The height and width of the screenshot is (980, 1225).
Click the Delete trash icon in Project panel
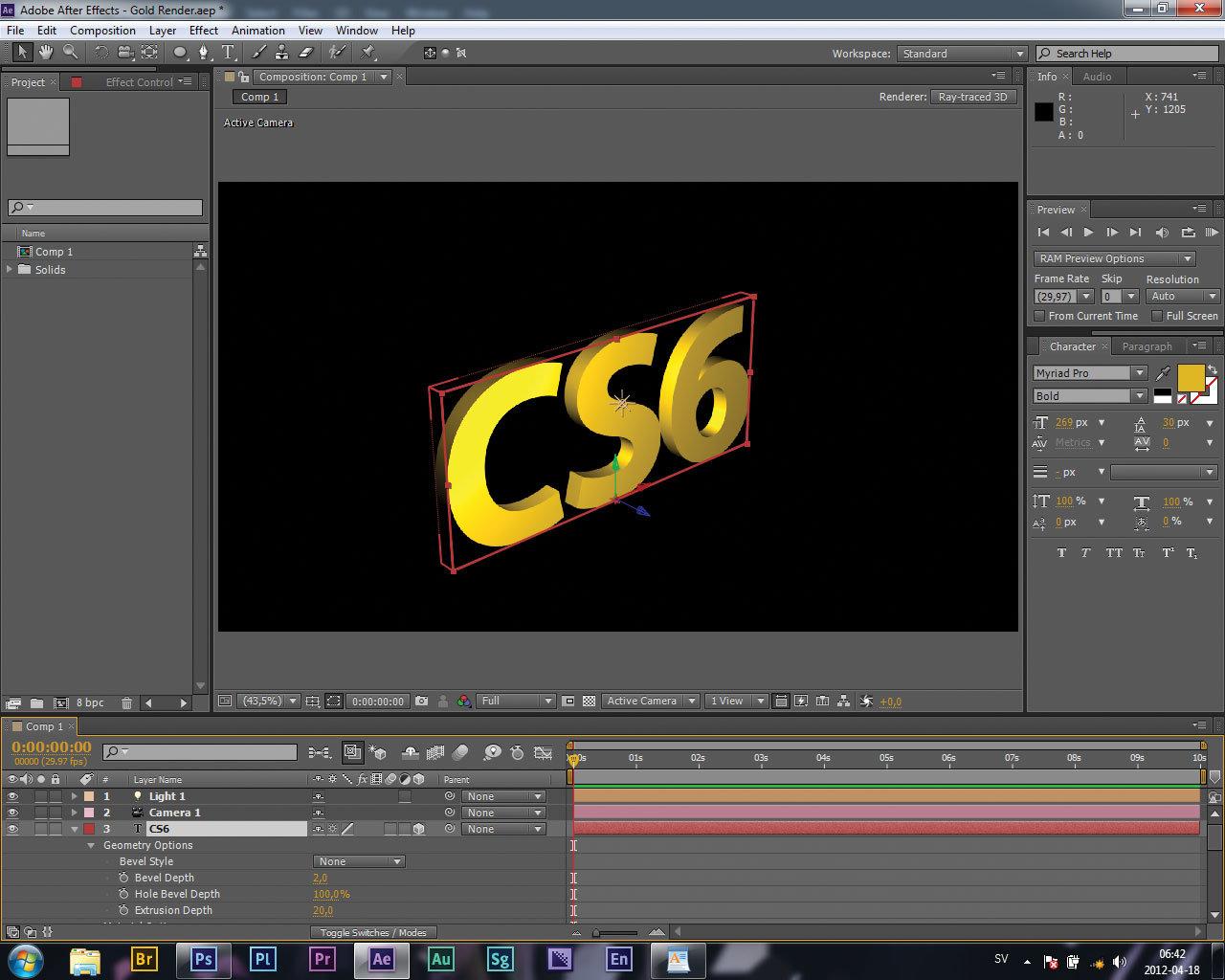[x=126, y=702]
